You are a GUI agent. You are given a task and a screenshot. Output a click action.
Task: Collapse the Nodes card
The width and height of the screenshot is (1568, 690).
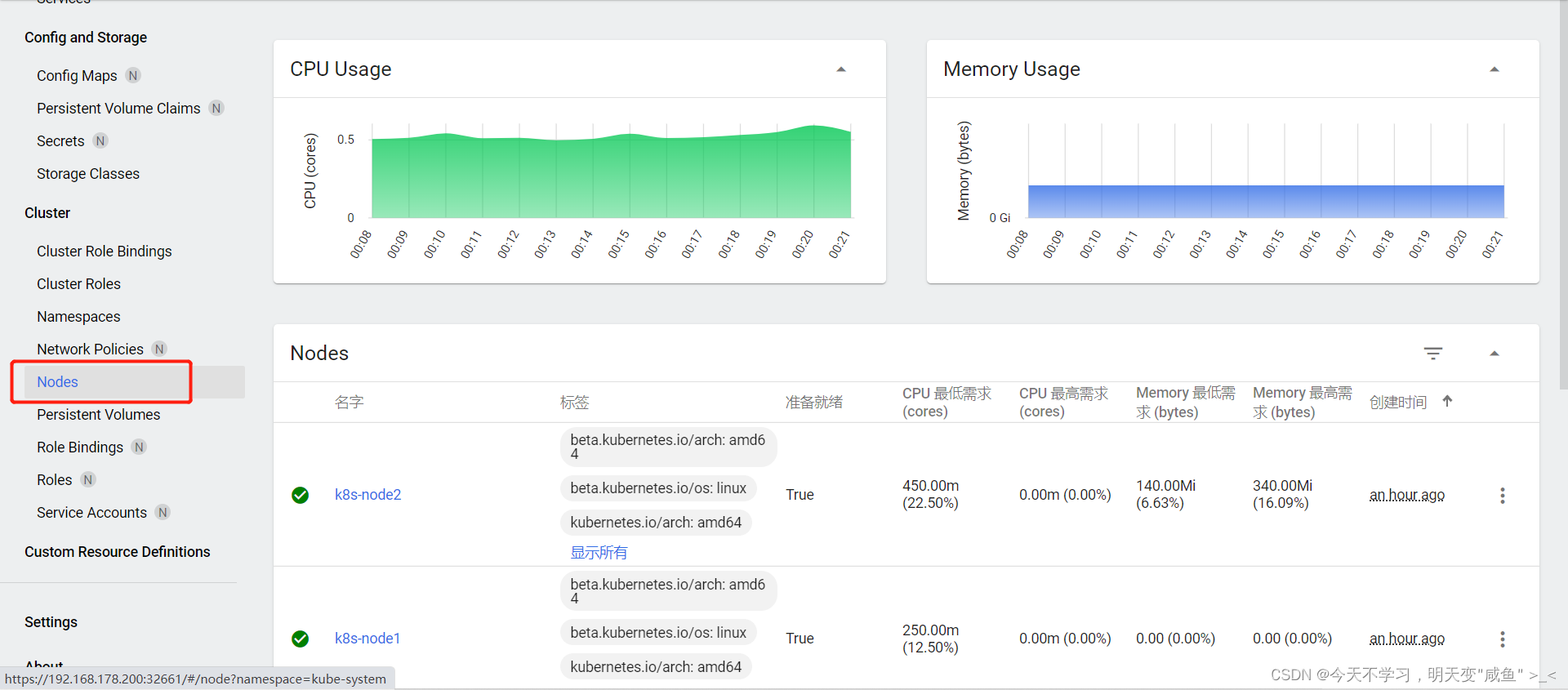click(x=1494, y=354)
